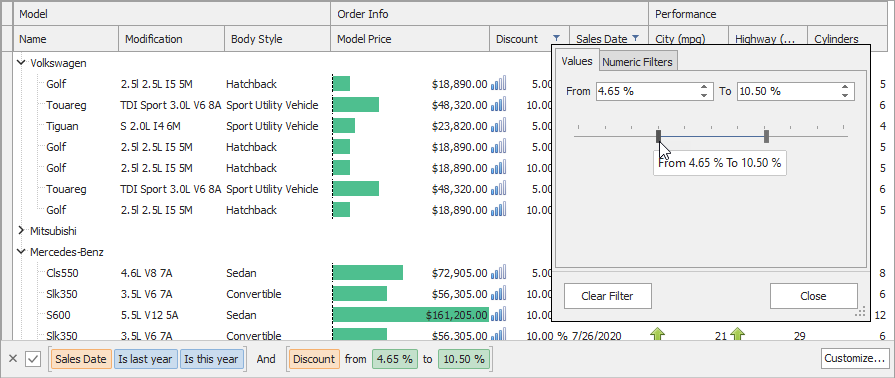Click the Model band header
This screenshot has width=895, height=378.
tap(172, 14)
